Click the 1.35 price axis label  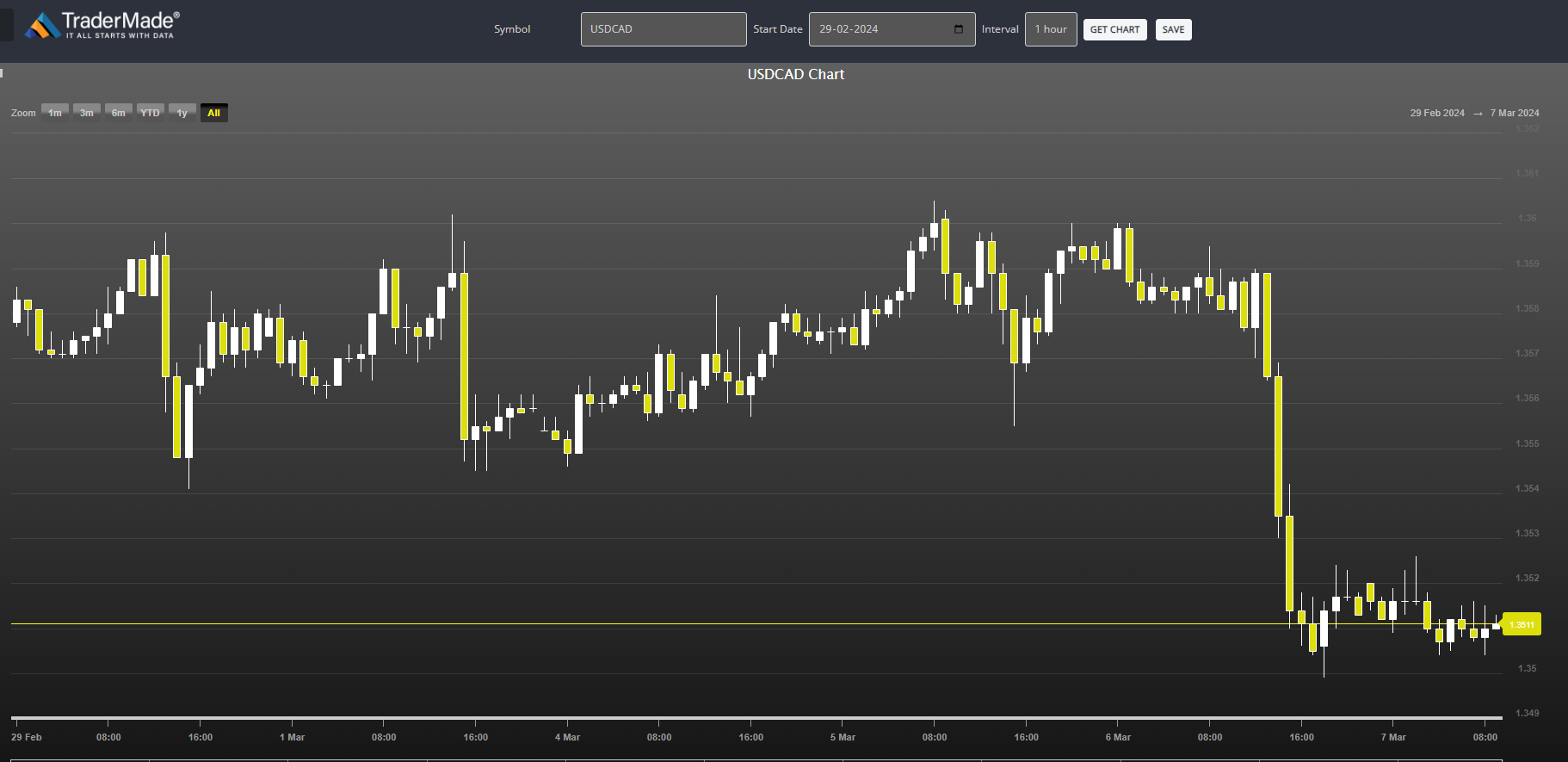1527,668
